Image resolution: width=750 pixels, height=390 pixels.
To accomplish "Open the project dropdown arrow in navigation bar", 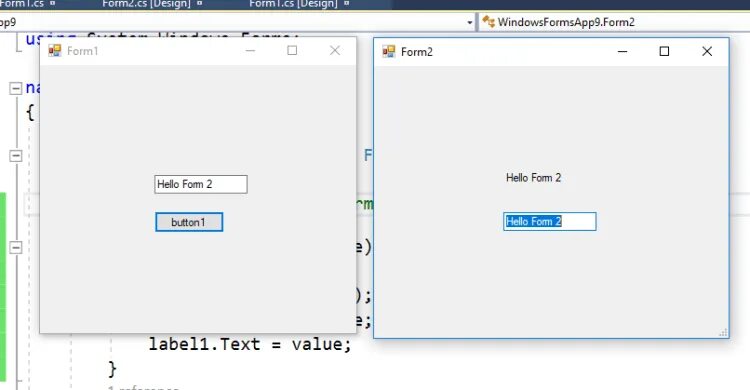I will click(x=470, y=22).
